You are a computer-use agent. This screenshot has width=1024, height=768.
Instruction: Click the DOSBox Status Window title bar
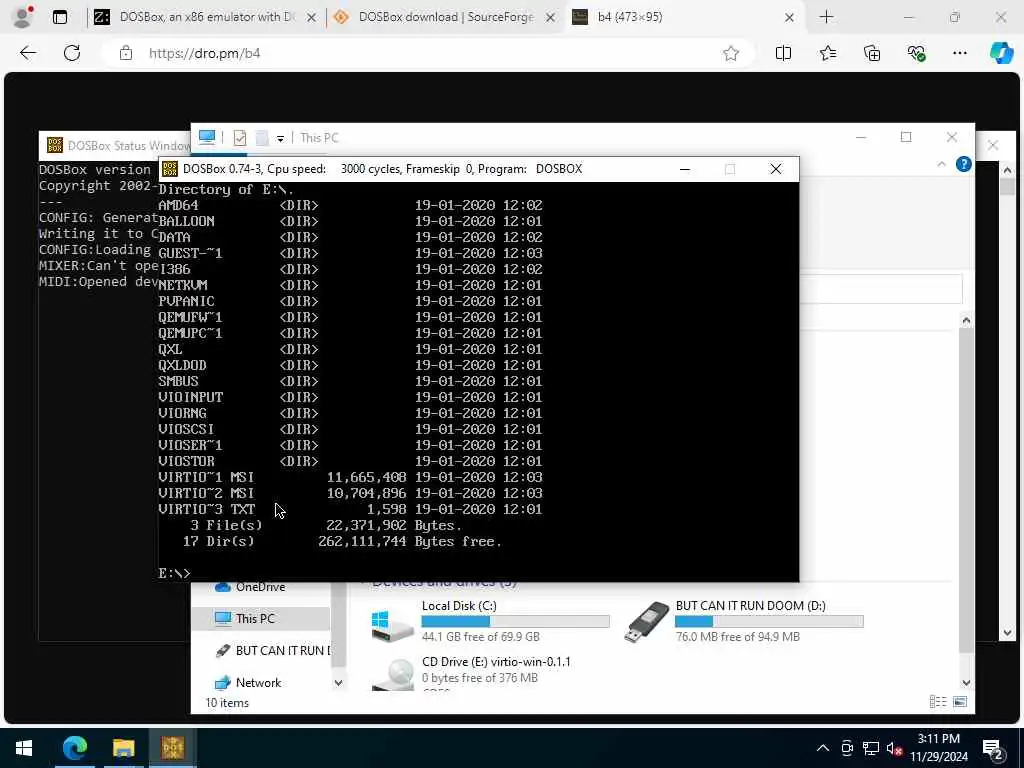114,145
